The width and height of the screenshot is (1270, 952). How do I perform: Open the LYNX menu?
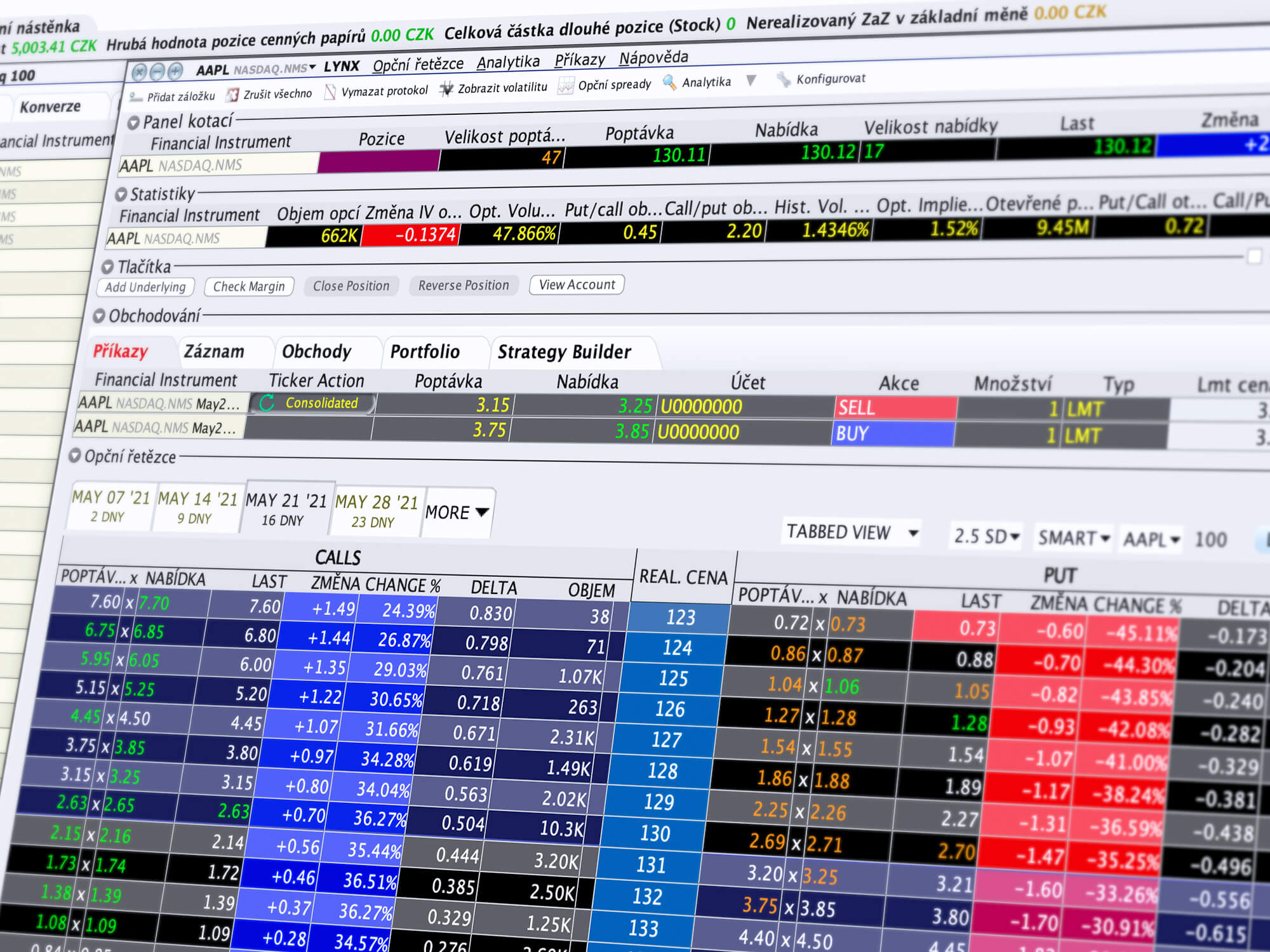(x=342, y=66)
